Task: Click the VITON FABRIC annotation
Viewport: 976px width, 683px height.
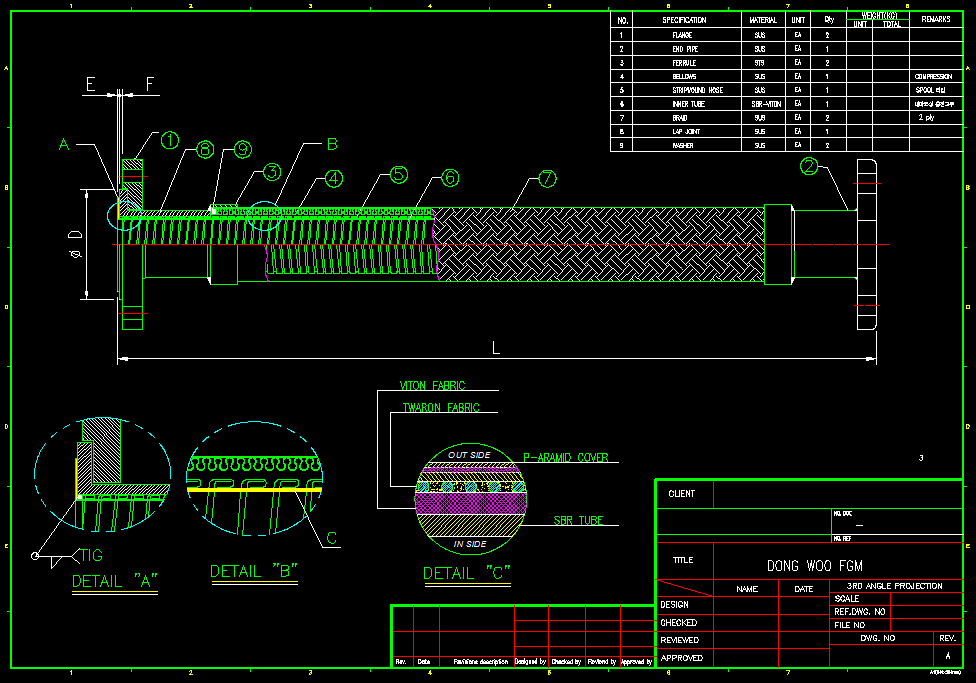Action: (433, 385)
